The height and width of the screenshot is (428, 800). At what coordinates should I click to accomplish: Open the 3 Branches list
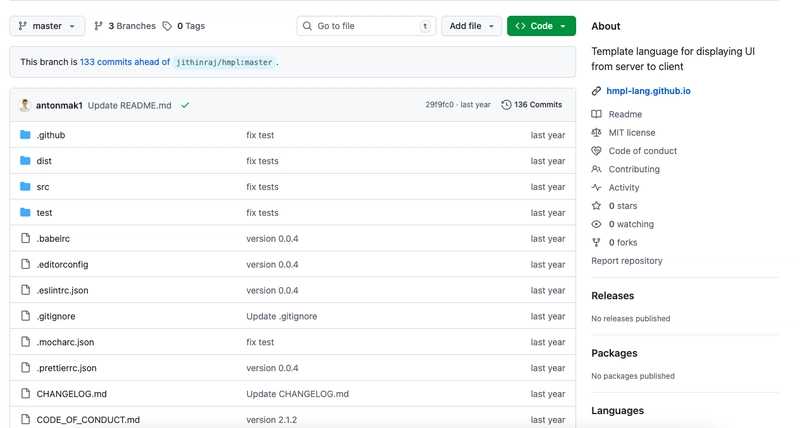click(x=124, y=26)
